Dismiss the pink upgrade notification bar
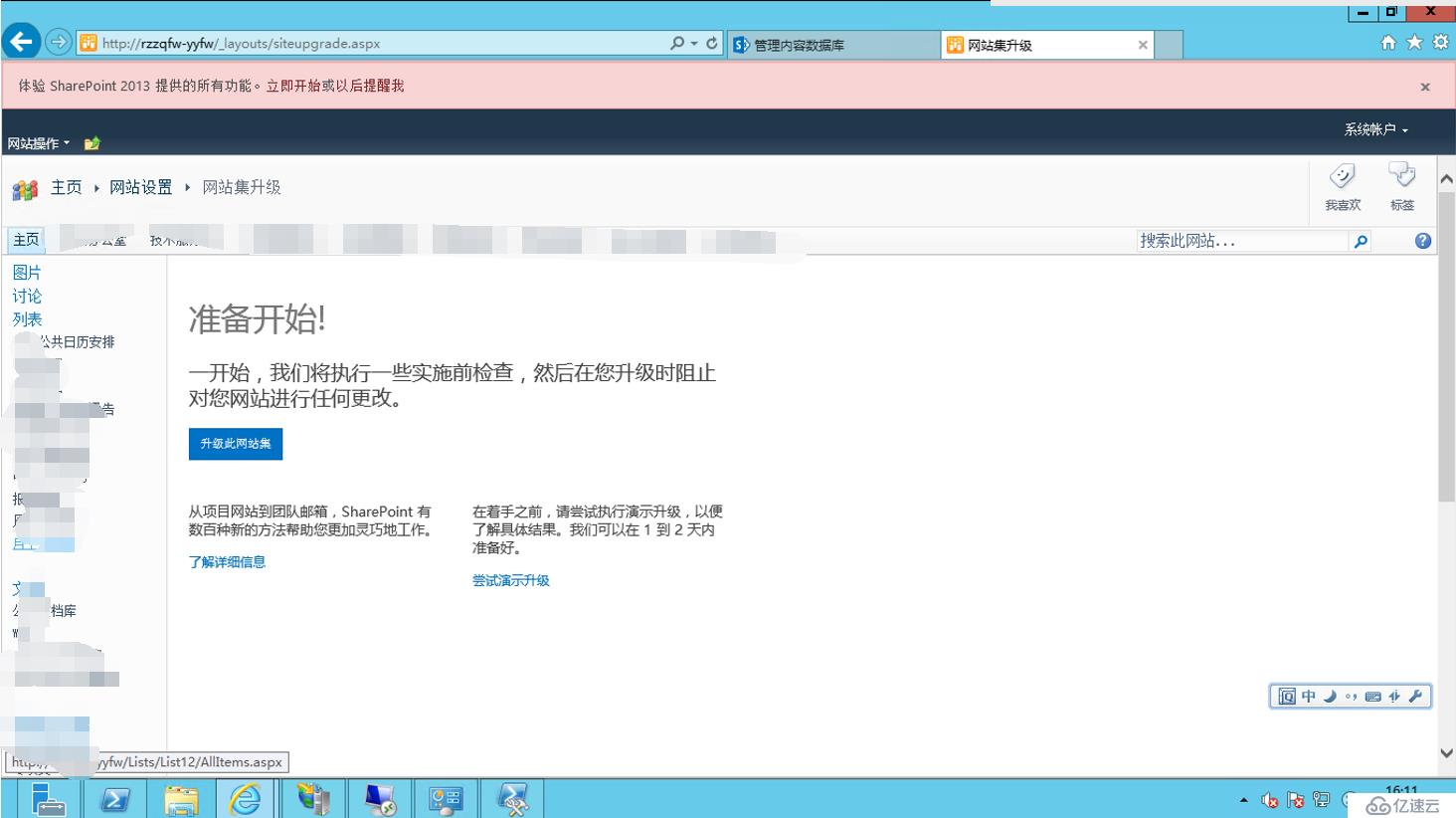Viewport: 1456px width, 818px height. pyautogui.click(x=1425, y=87)
